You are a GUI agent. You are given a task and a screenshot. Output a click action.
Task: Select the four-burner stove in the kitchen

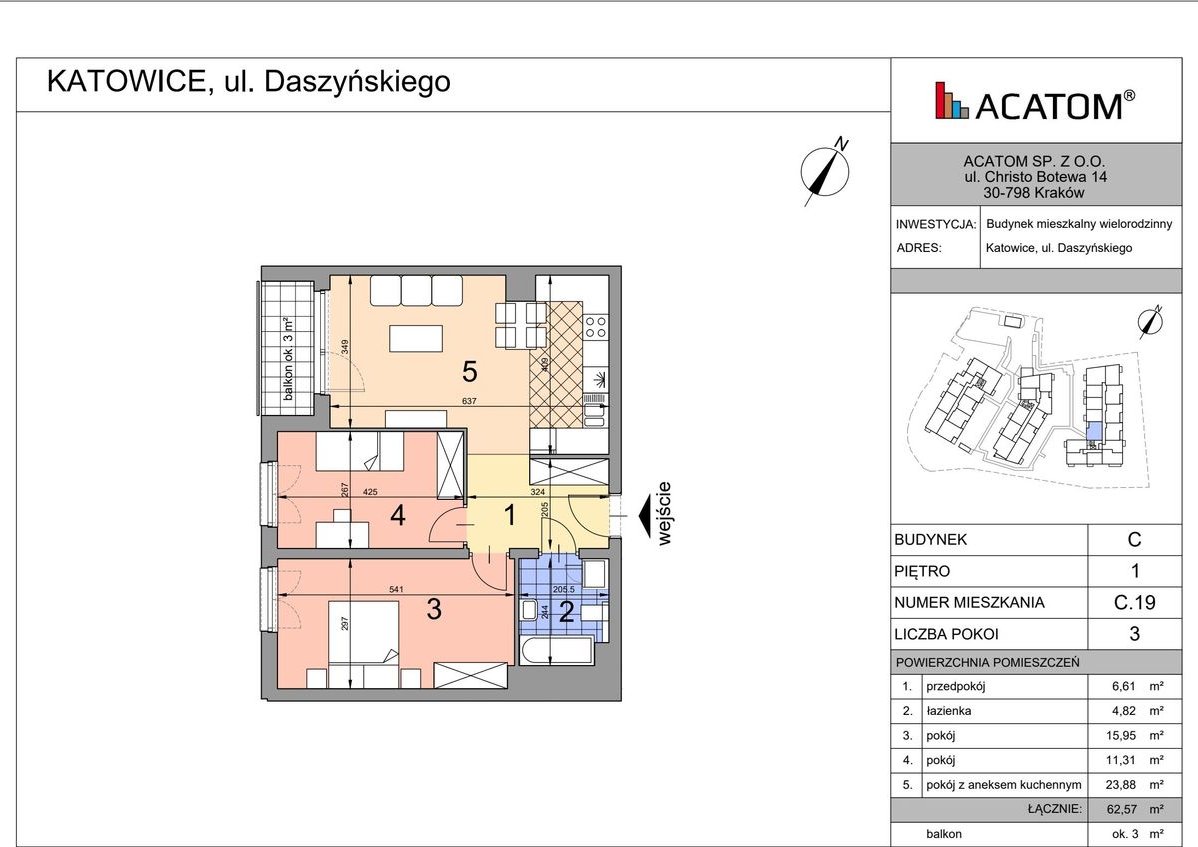pos(596,326)
